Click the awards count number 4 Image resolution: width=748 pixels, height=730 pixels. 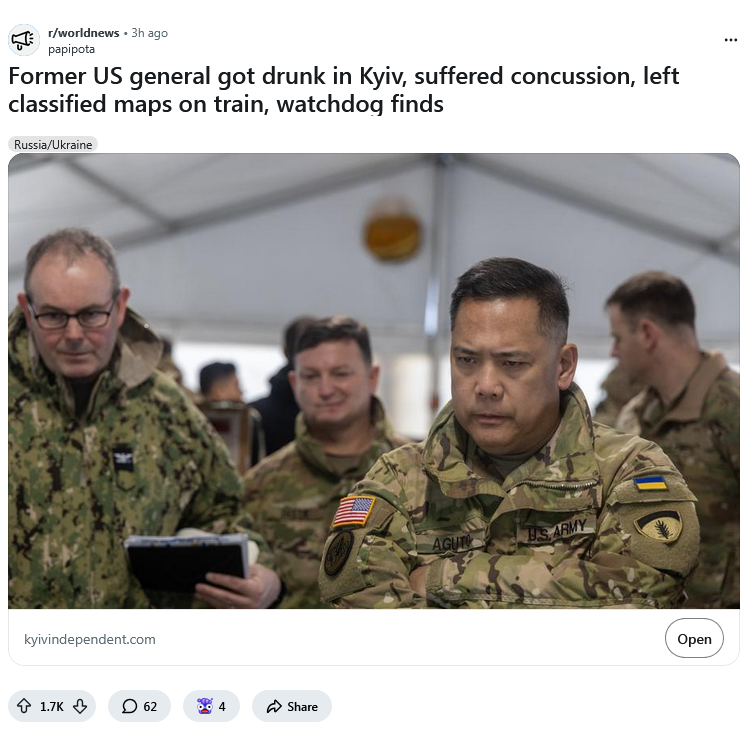click(222, 706)
